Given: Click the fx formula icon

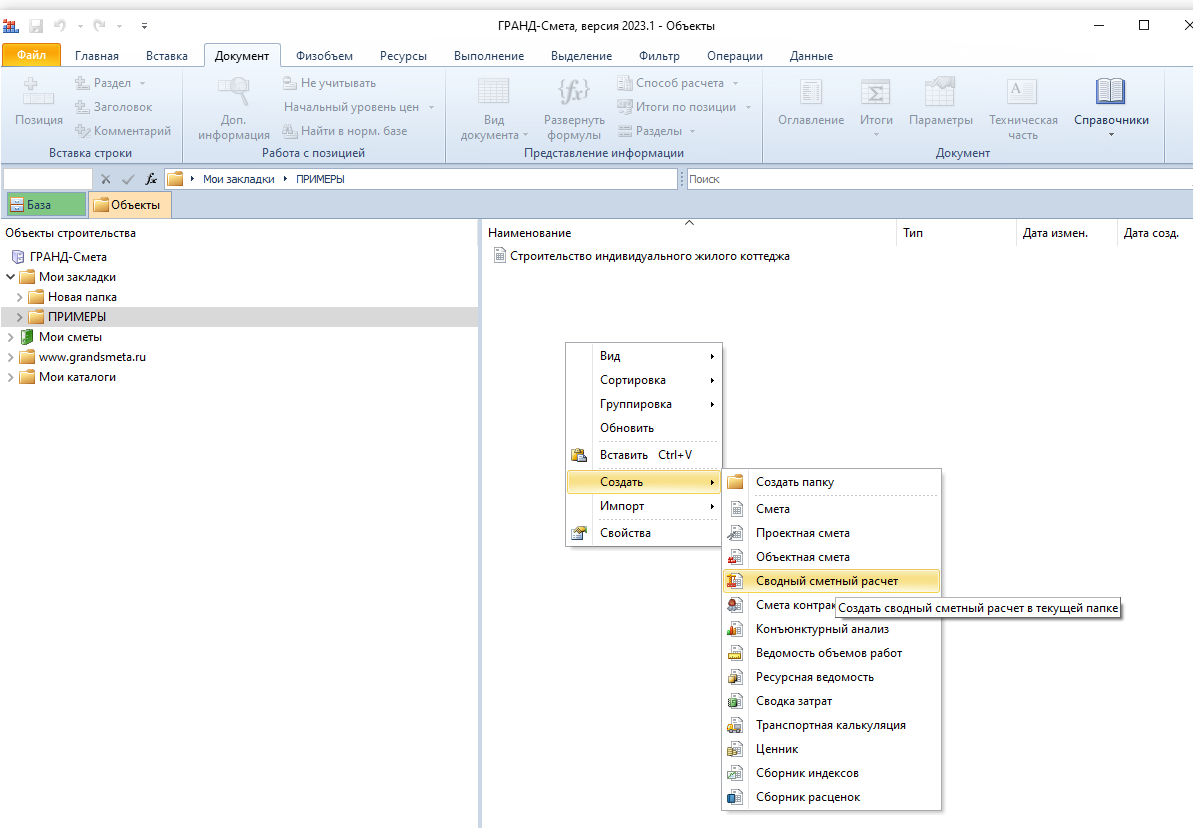Looking at the screenshot, I should click(x=151, y=179).
